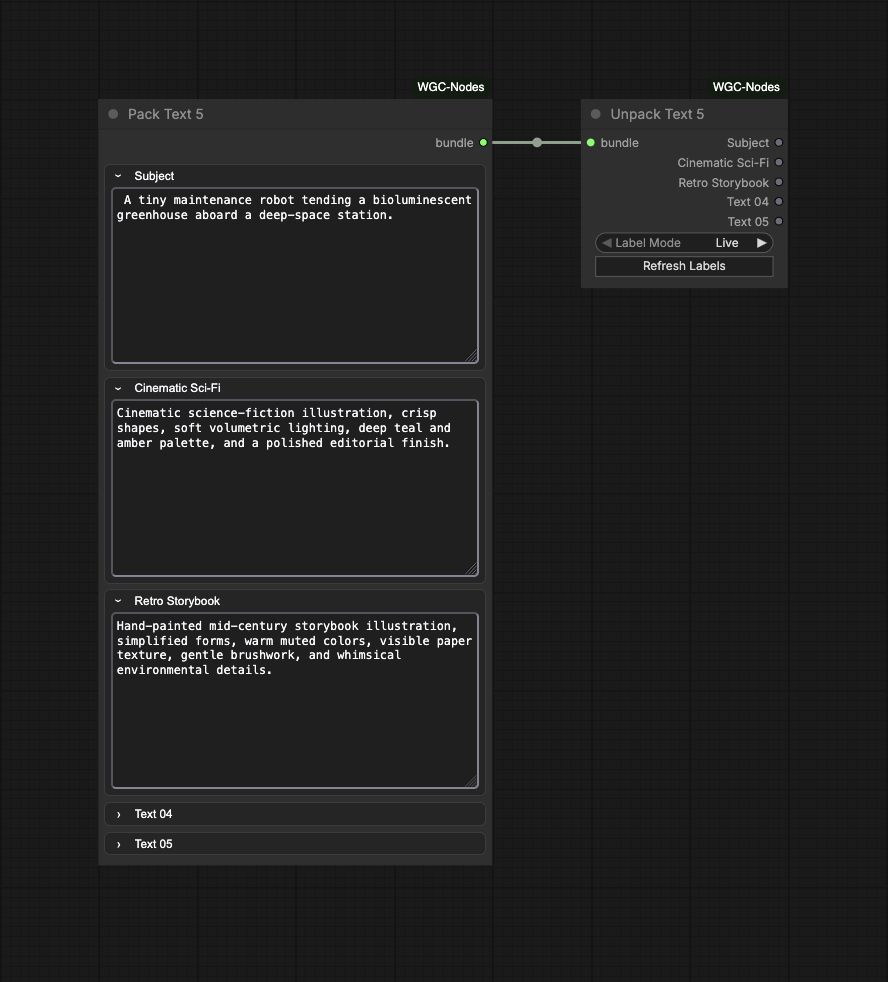Click the Text 05 output socket
This screenshot has height=982, width=888.
(779, 221)
